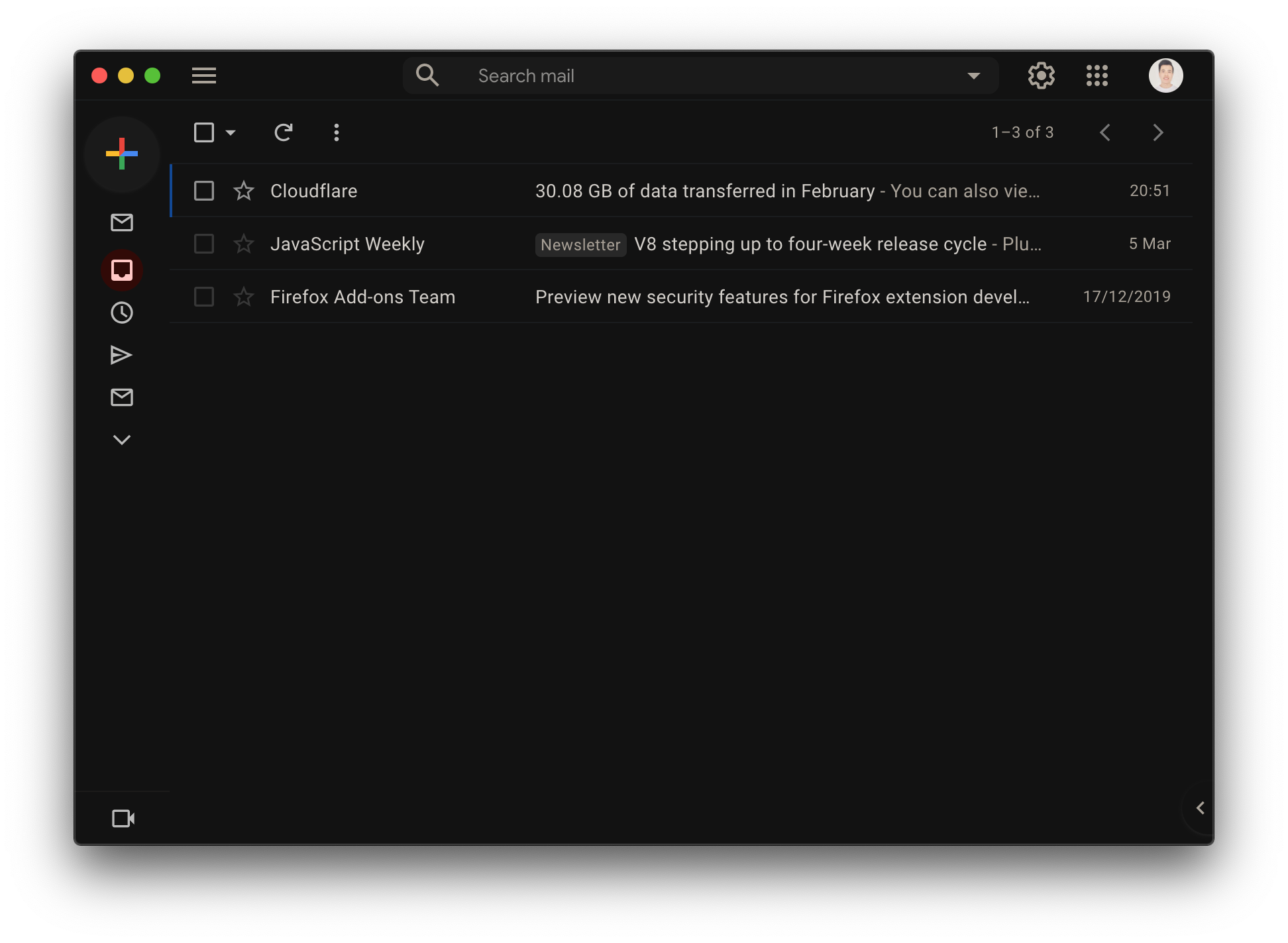Open the settings gear icon

tap(1042, 75)
